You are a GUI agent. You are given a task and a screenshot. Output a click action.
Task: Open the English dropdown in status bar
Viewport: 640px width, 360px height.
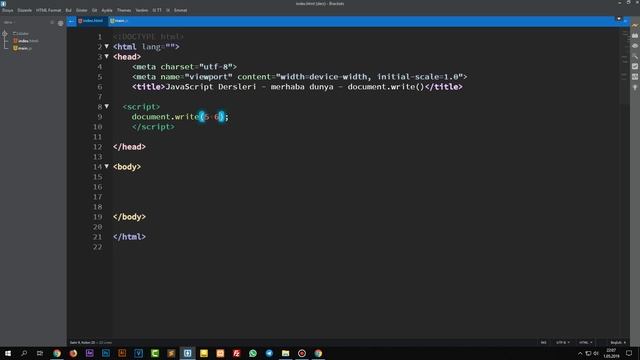618,342
